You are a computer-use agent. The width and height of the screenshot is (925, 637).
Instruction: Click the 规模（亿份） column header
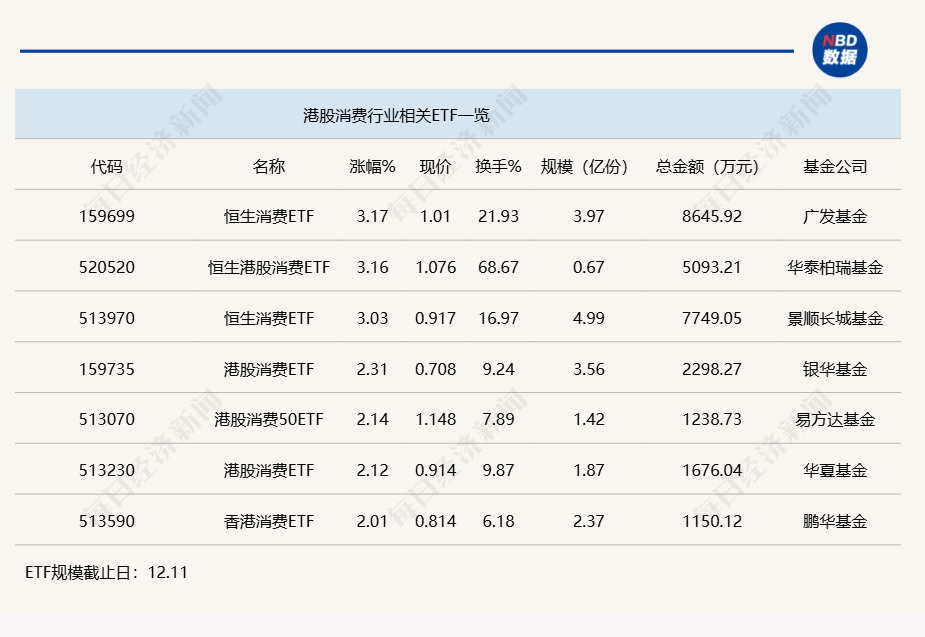(x=585, y=167)
